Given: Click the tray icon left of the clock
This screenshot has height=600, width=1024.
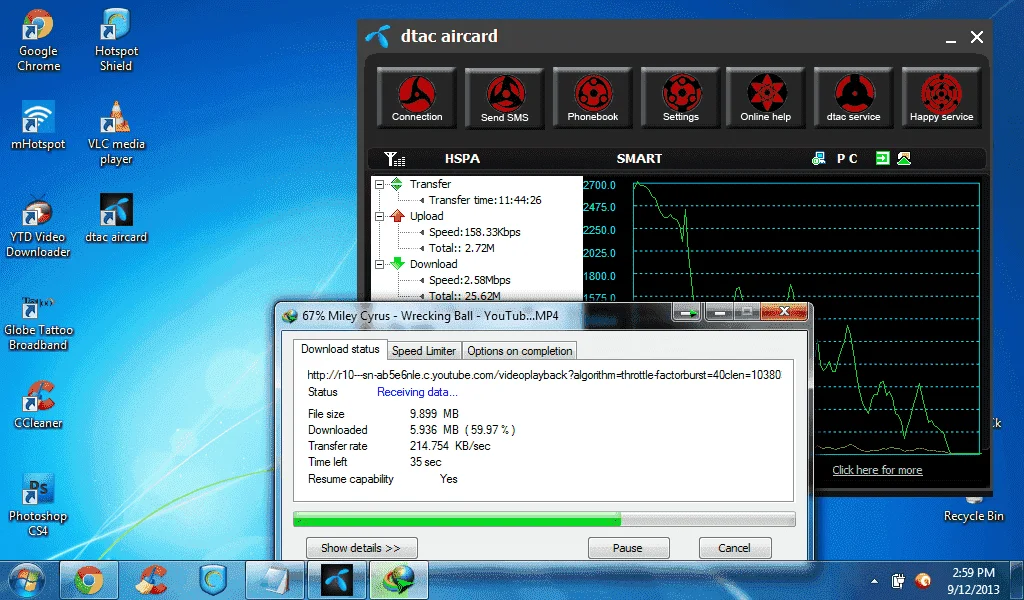Looking at the screenshot, I should (922, 580).
